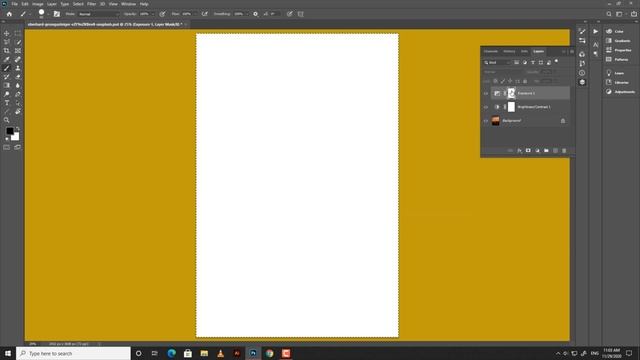Hide the Exposure 1 layer
This screenshot has height=360, width=640.
tap(486, 93)
